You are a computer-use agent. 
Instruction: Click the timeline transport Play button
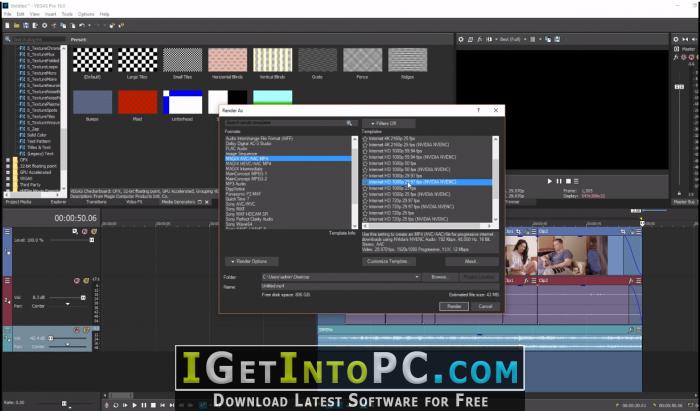134,405
